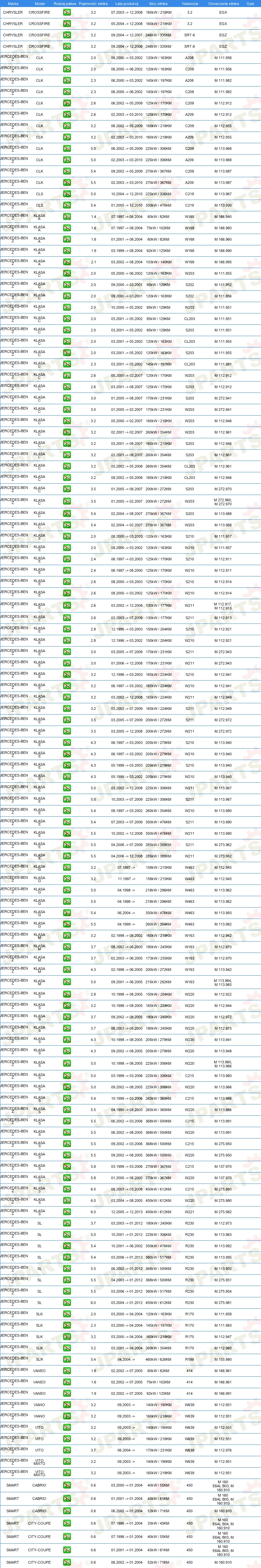Viewport: 261px width, 1568px height.
Task: Click the Oznaczenie silnika column header
Action: (x=223, y=3)
